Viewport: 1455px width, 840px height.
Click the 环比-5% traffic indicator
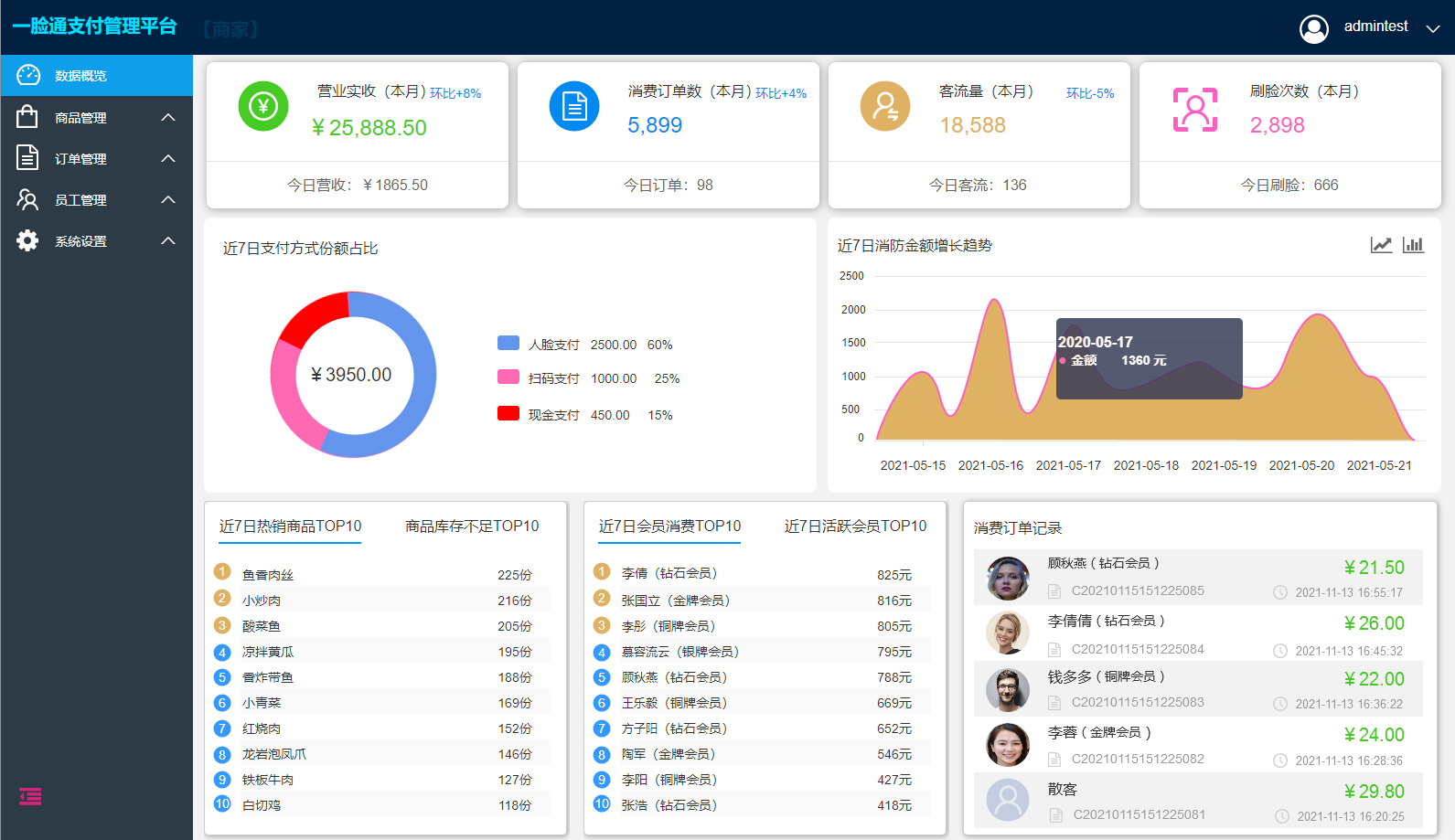coord(1090,93)
